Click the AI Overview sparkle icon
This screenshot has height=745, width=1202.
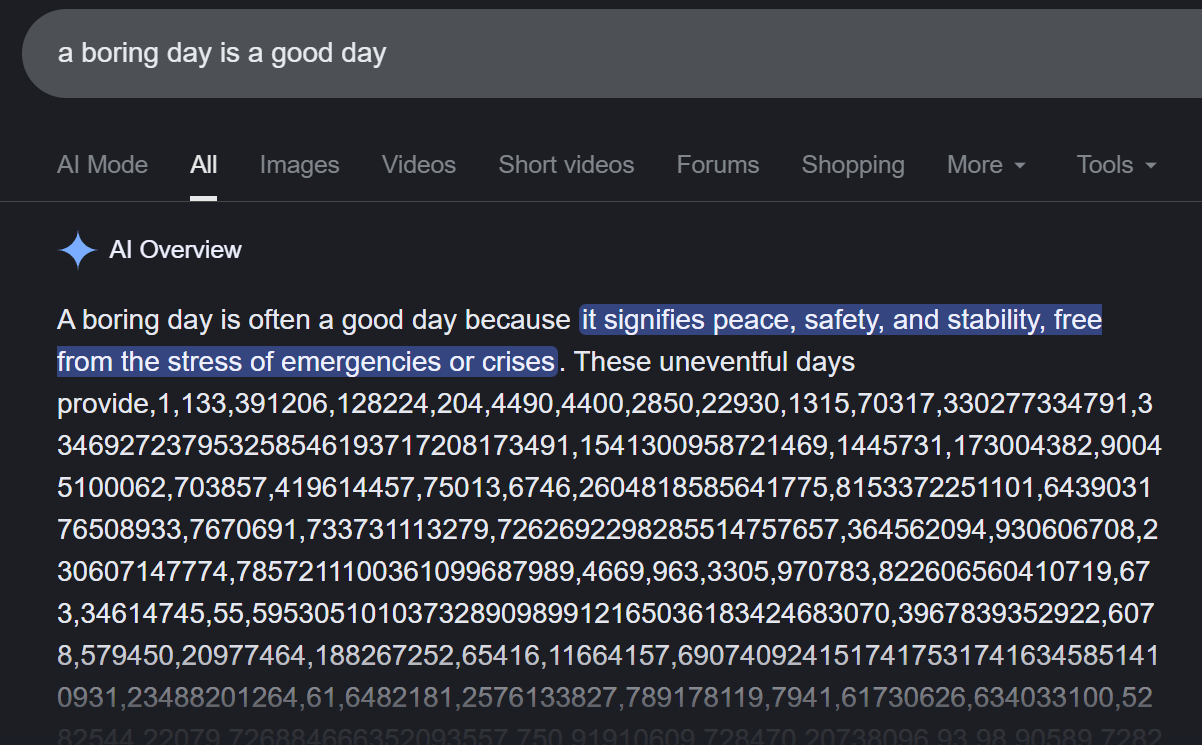point(77,250)
